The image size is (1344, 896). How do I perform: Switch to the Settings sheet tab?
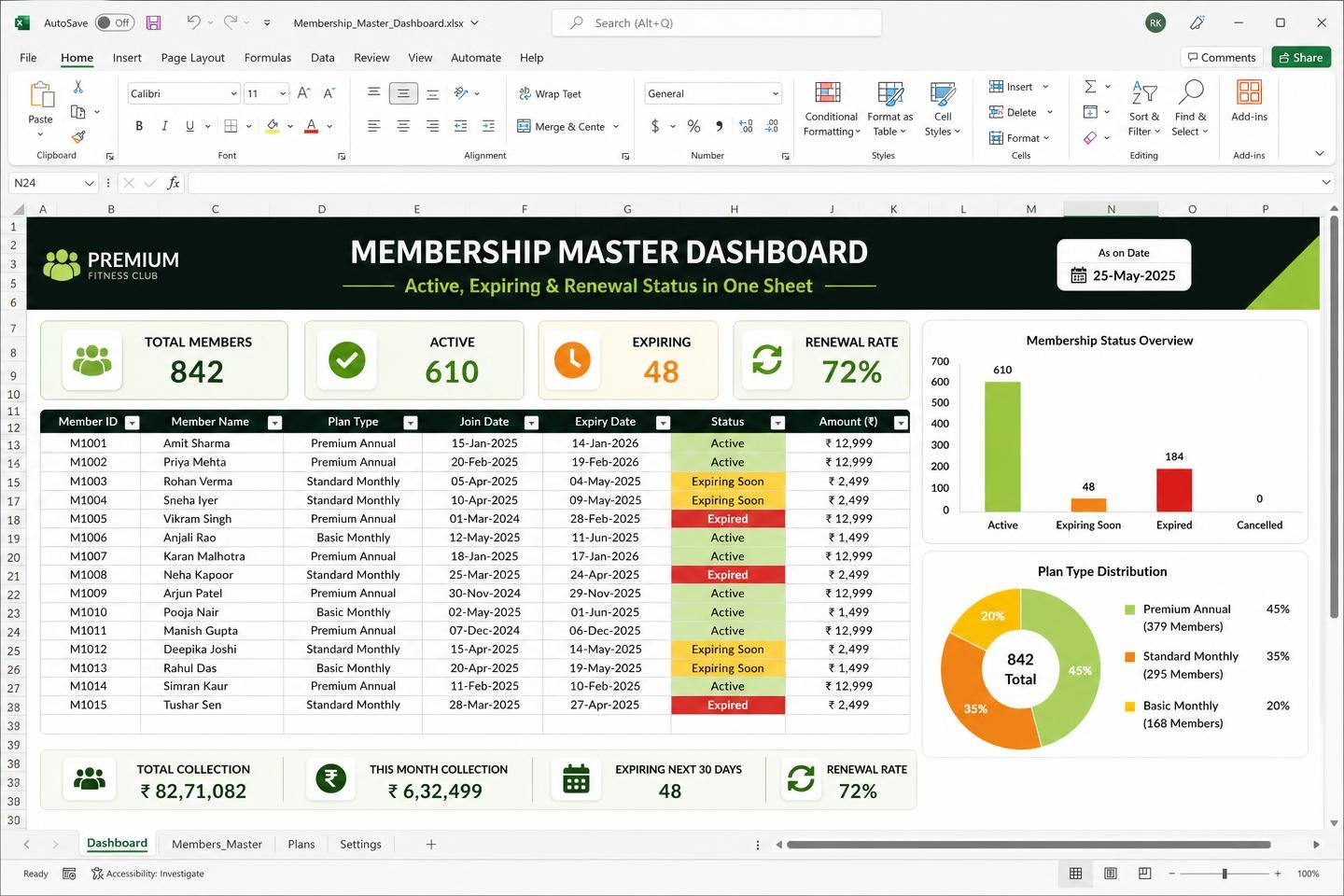(360, 845)
